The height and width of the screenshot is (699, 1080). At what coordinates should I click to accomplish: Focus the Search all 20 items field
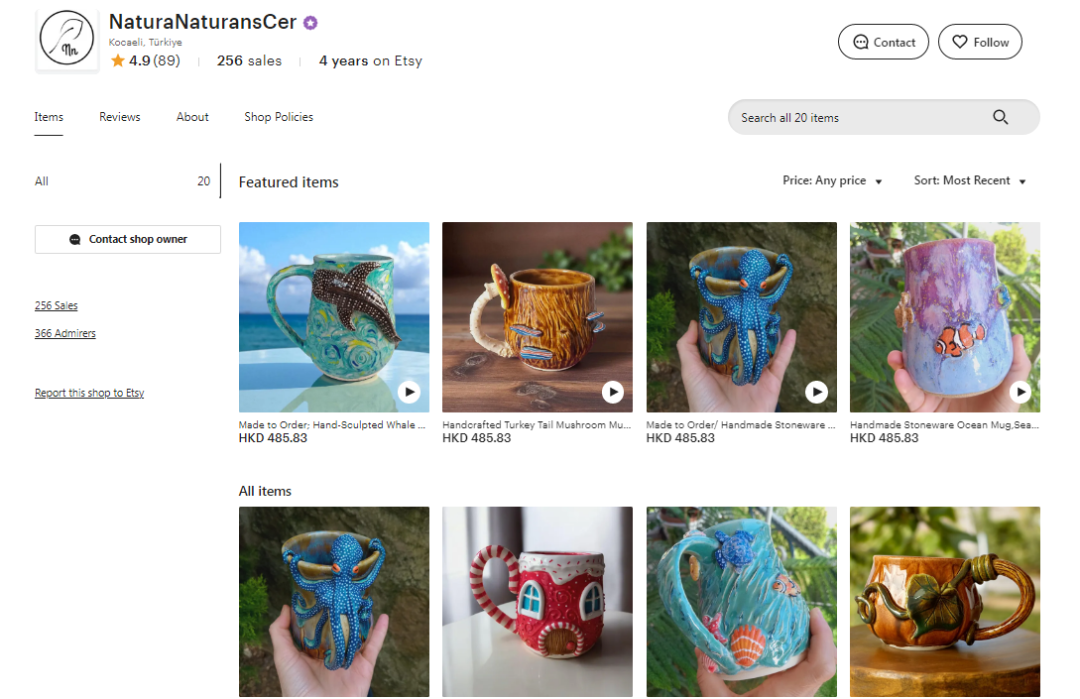click(x=860, y=117)
